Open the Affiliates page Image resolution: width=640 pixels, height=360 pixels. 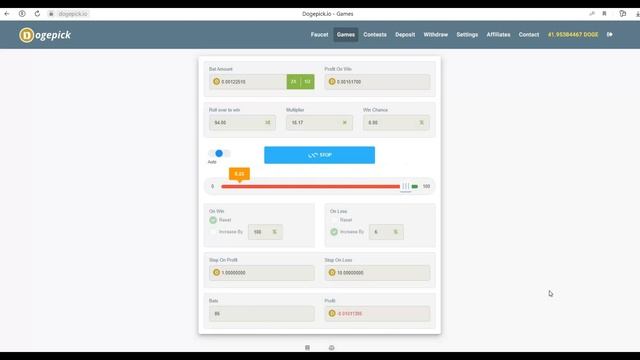(x=498, y=35)
